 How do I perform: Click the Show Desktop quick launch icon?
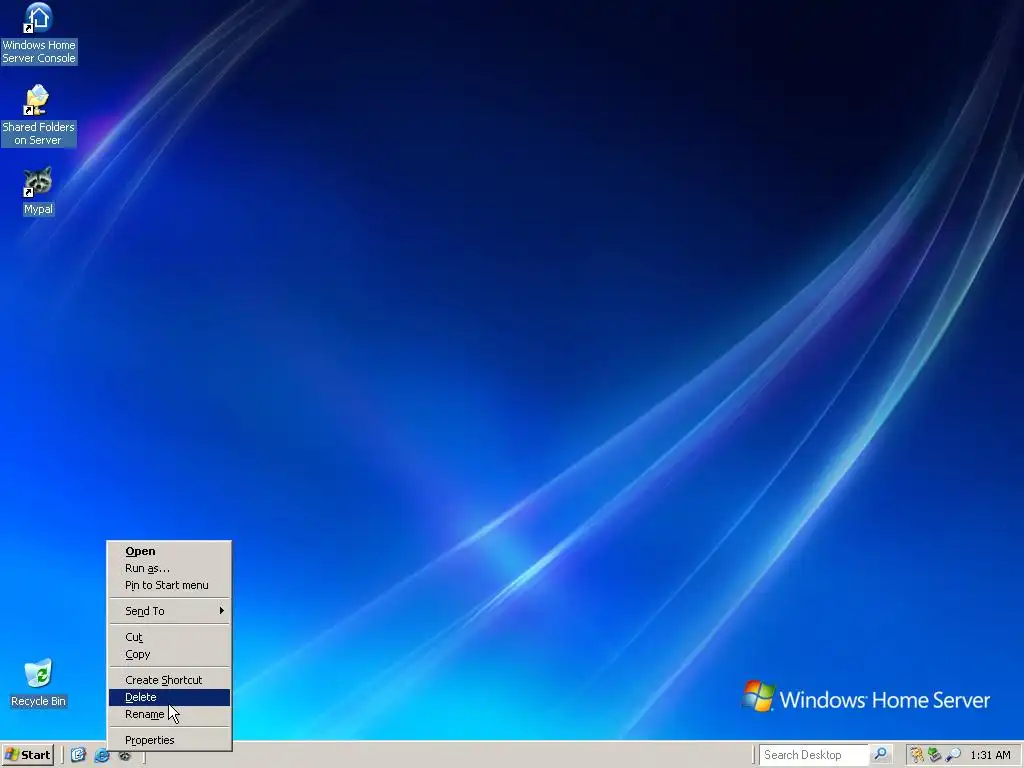(x=78, y=755)
